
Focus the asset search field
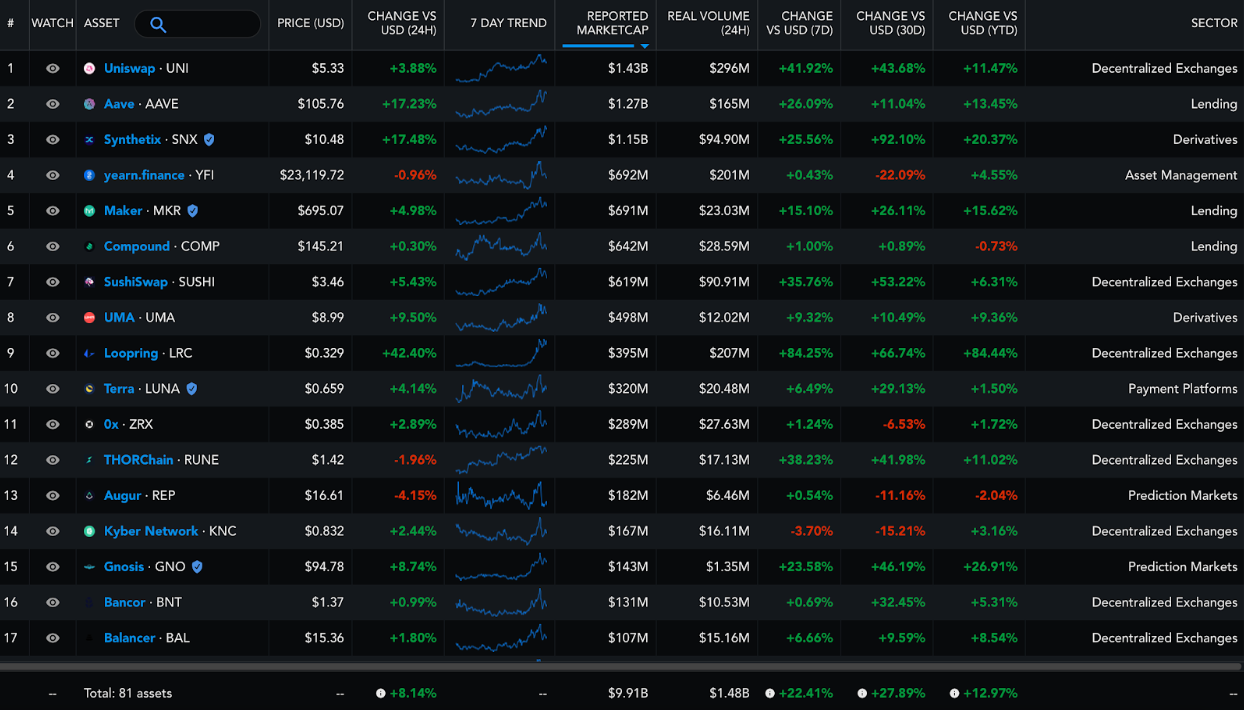pyautogui.click(x=197, y=24)
